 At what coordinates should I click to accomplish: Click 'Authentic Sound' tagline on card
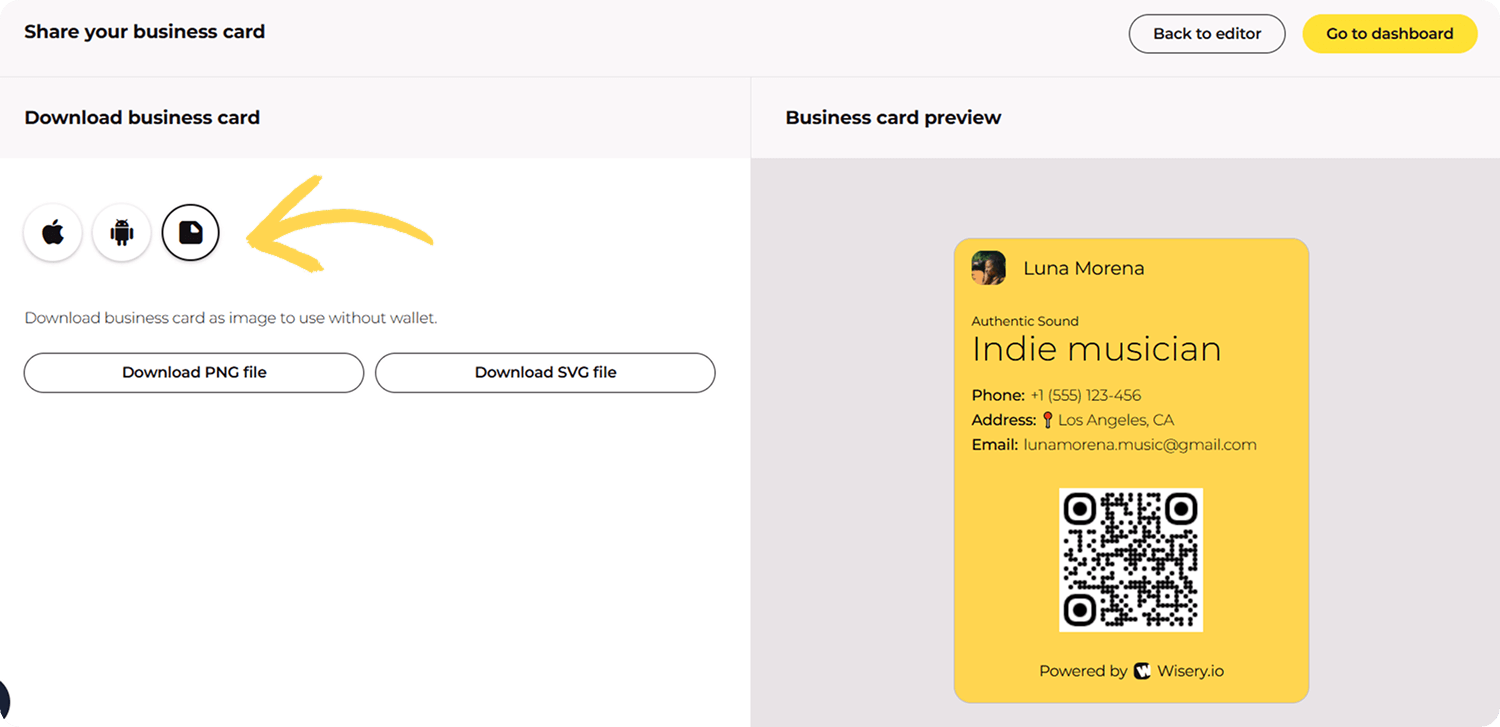click(x=1025, y=321)
